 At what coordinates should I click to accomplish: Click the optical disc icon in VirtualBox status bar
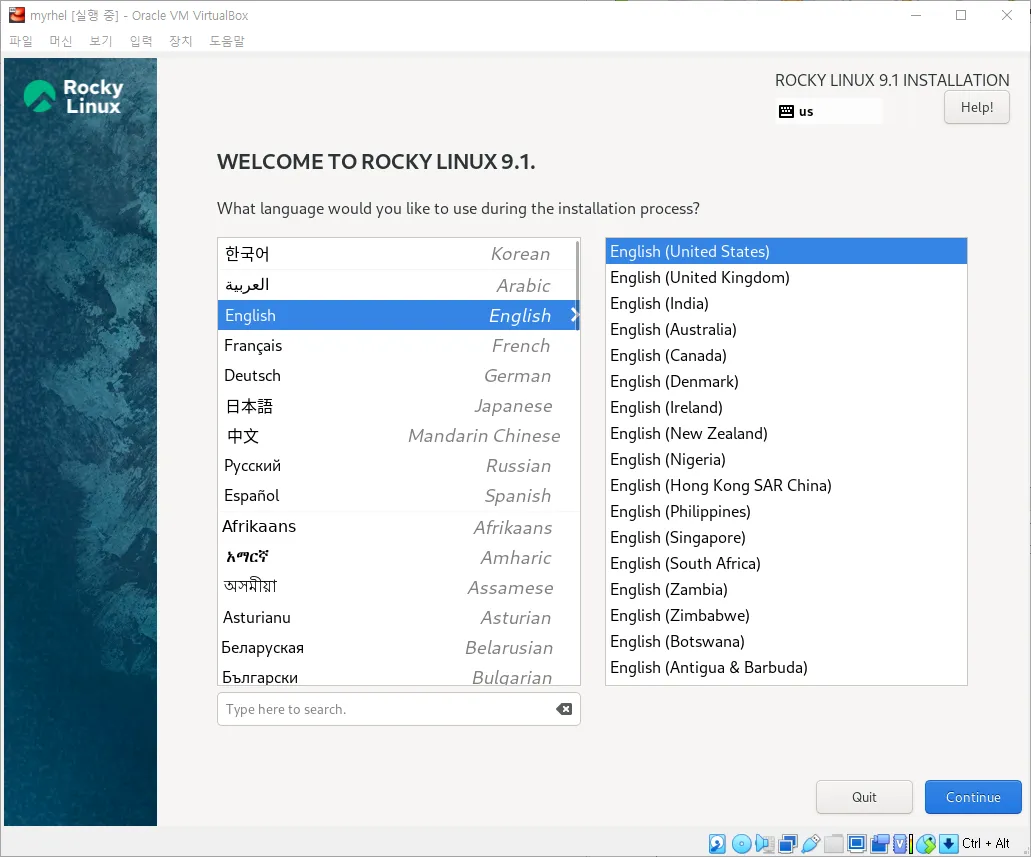742,844
